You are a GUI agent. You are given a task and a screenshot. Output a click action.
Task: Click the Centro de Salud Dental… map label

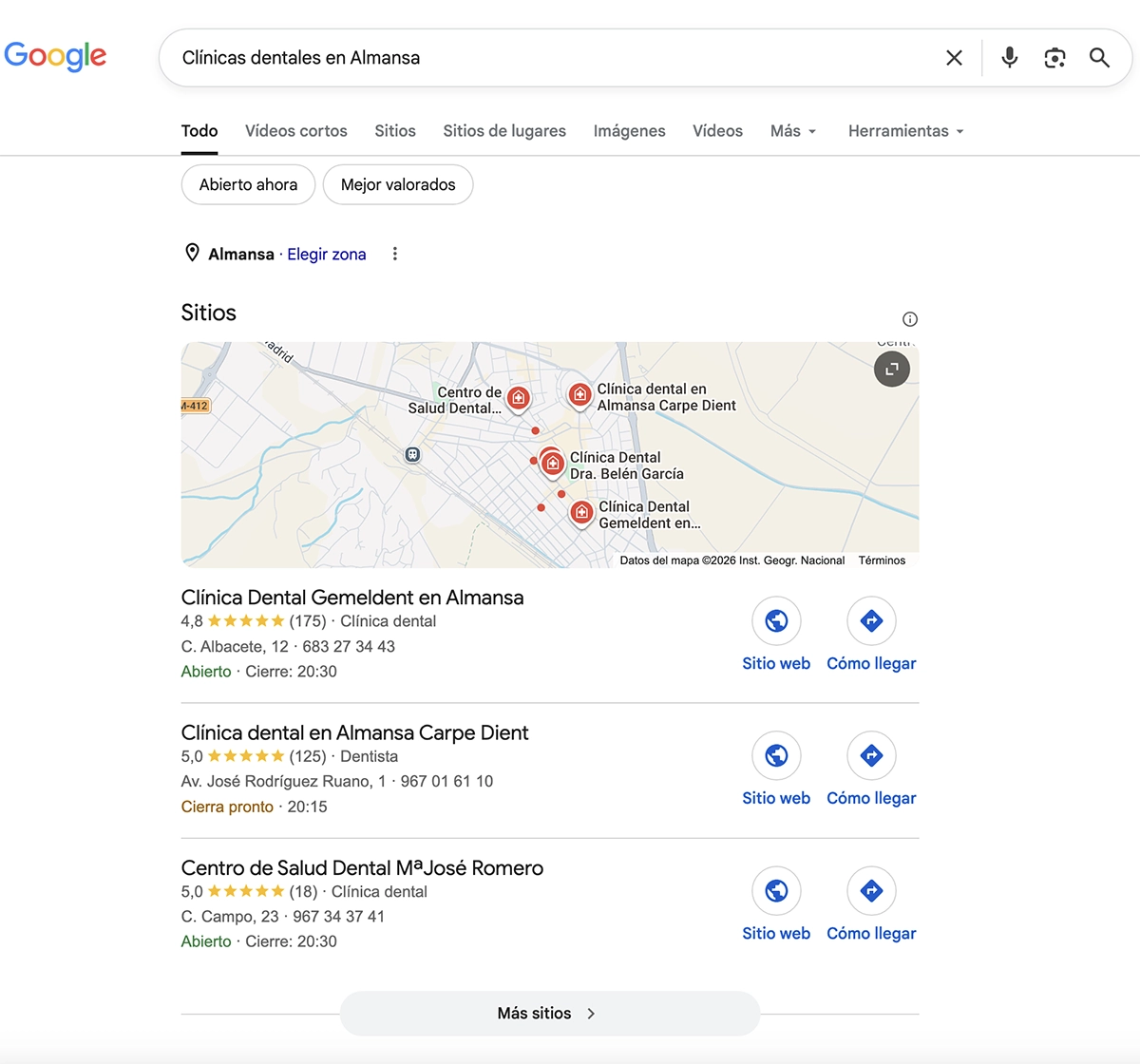point(455,400)
